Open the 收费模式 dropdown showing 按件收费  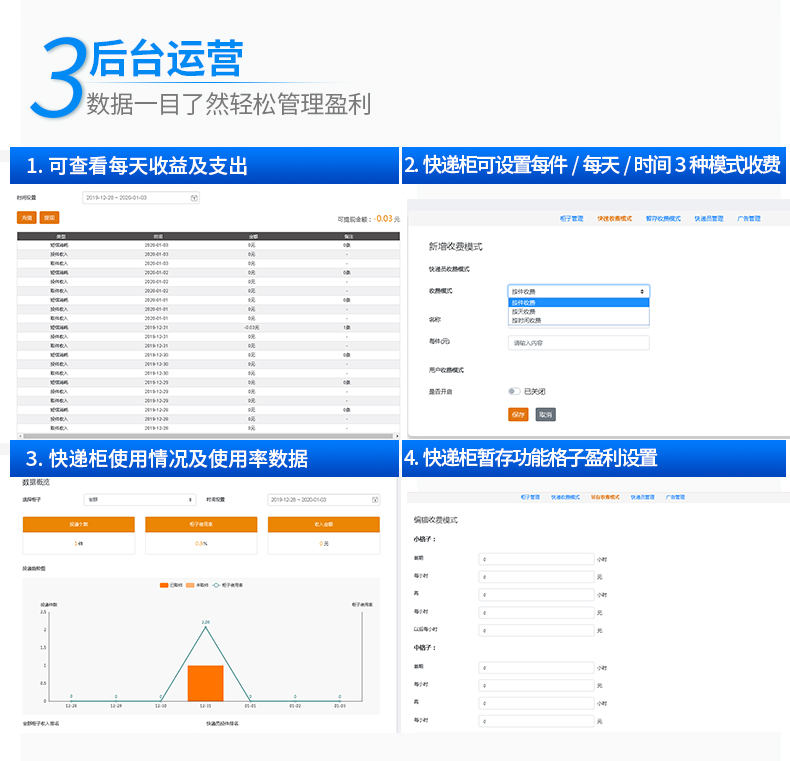click(x=578, y=291)
